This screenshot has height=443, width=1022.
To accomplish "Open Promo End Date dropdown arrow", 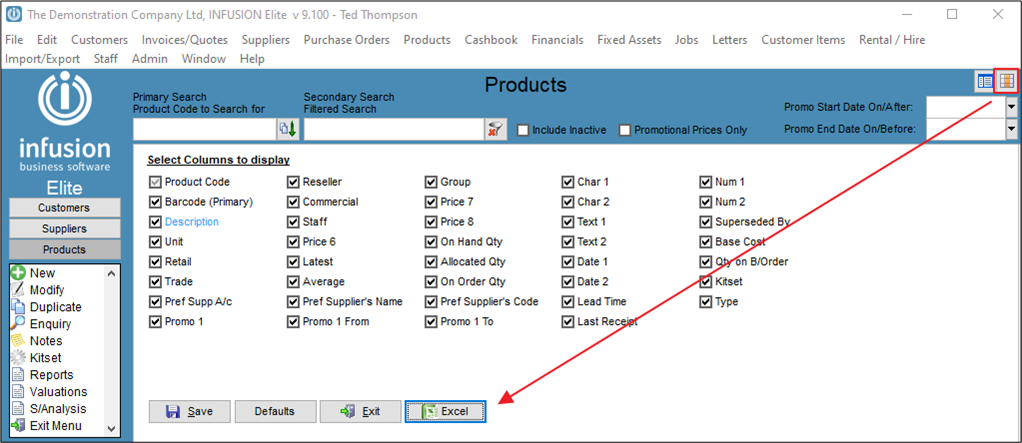I will click(x=1012, y=129).
